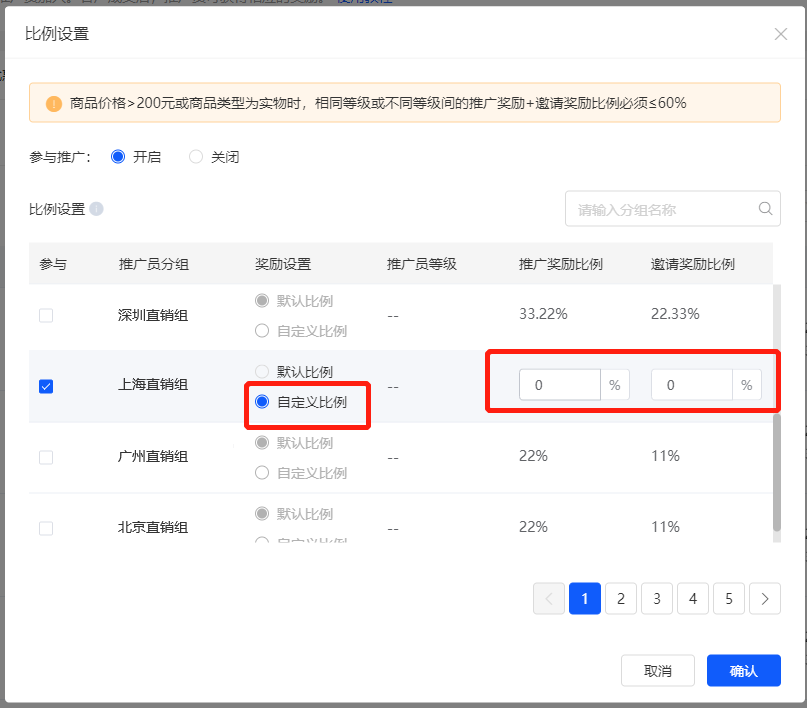This screenshot has height=708, width=807.
Task: Select 默认比例 for 北京直销组
Action: 262,514
